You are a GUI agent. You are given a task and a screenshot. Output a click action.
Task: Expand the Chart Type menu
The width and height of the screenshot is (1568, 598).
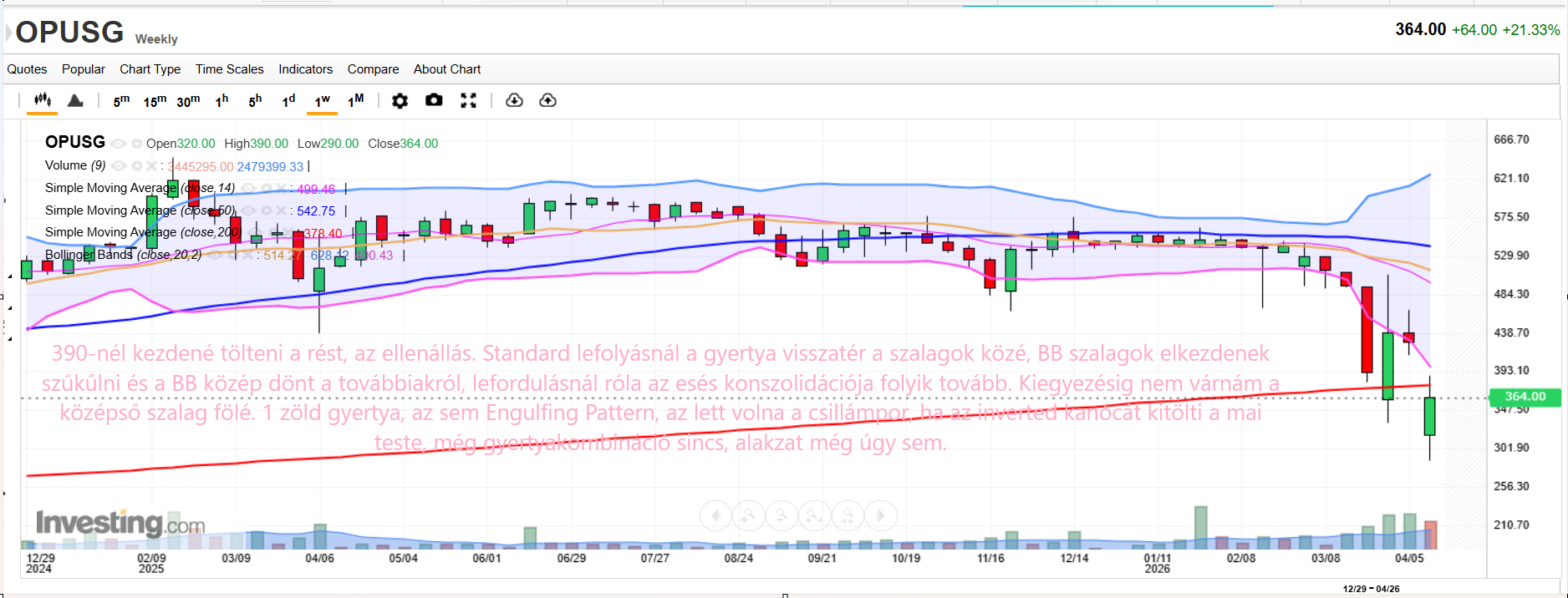pyautogui.click(x=150, y=69)
